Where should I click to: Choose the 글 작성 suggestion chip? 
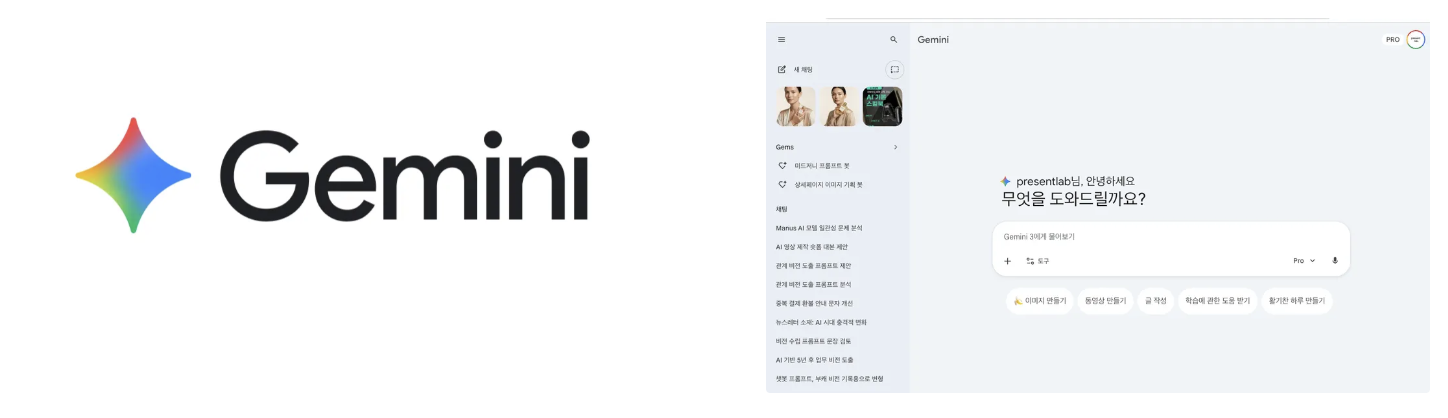1155,301
